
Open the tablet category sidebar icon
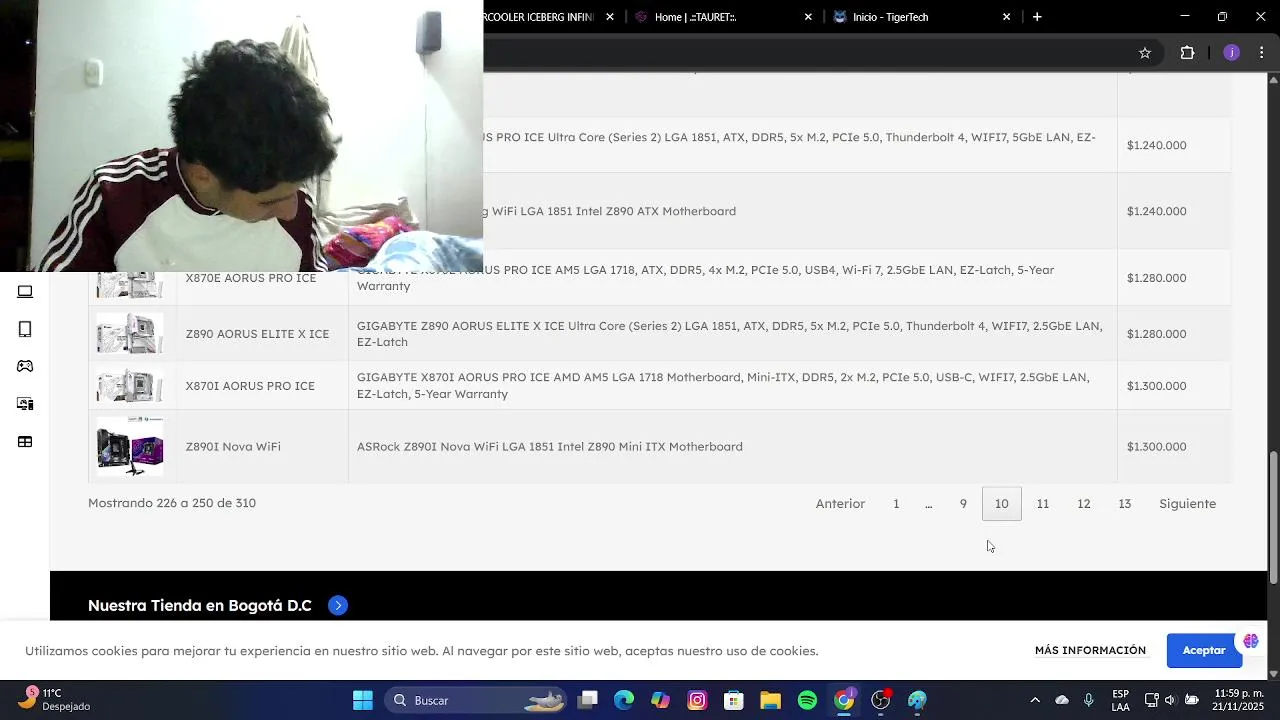click(x=25, y=329)
